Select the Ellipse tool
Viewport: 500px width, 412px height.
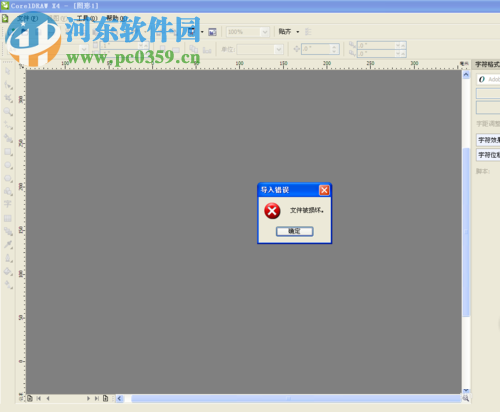coord(8,165)
